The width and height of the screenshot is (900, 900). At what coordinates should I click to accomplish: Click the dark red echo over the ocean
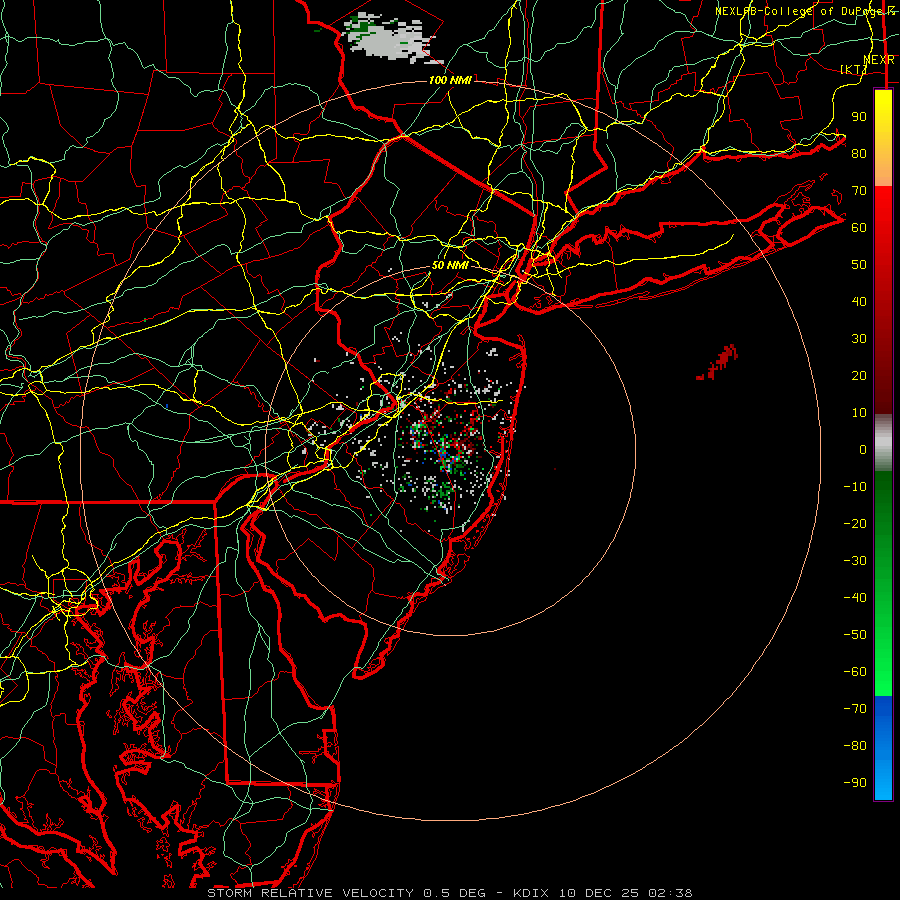point(717,362)
